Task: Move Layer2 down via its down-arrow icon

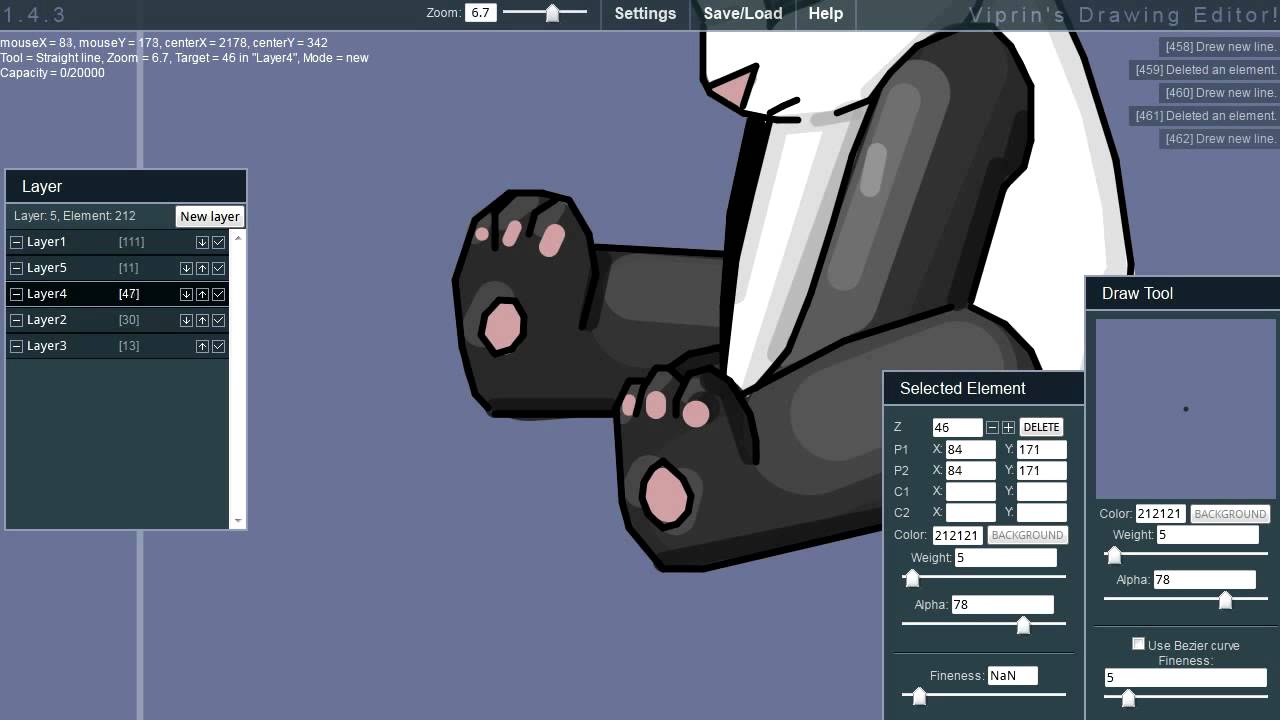Action: [x=187, y=319]
